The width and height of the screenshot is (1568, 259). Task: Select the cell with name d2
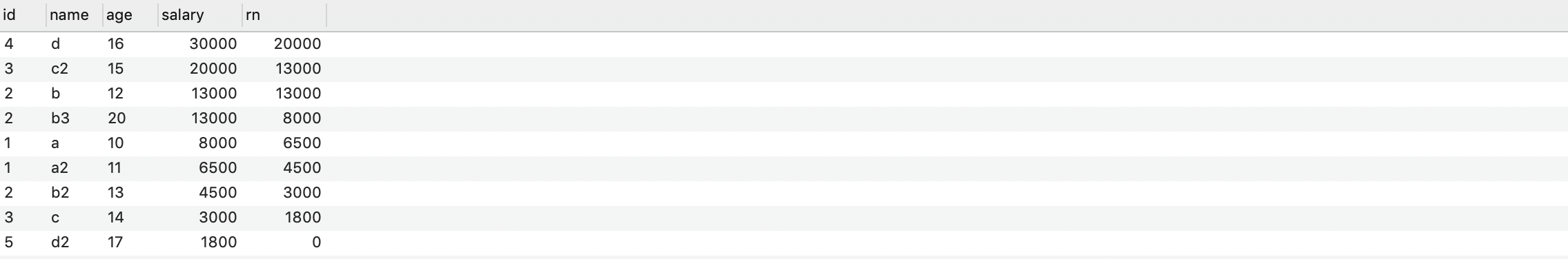pos(75,242)
